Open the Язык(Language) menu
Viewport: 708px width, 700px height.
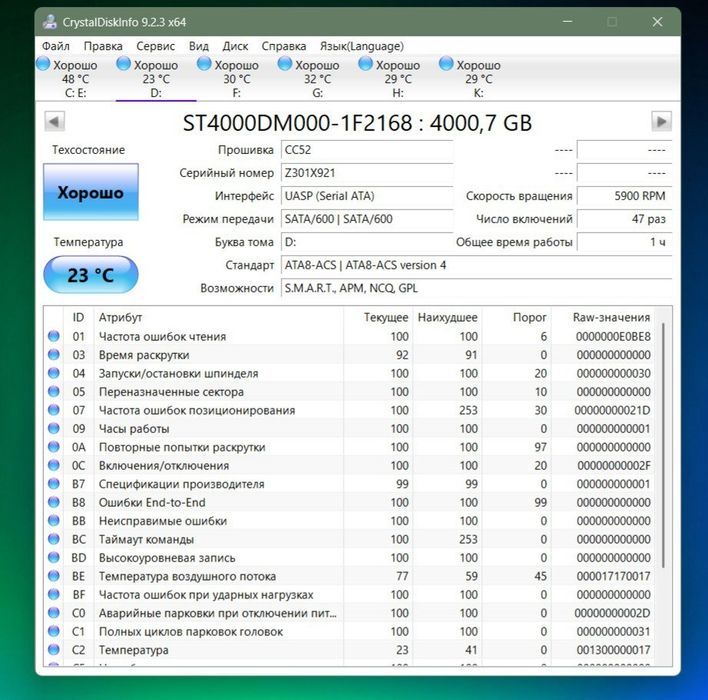pos(362,46)
